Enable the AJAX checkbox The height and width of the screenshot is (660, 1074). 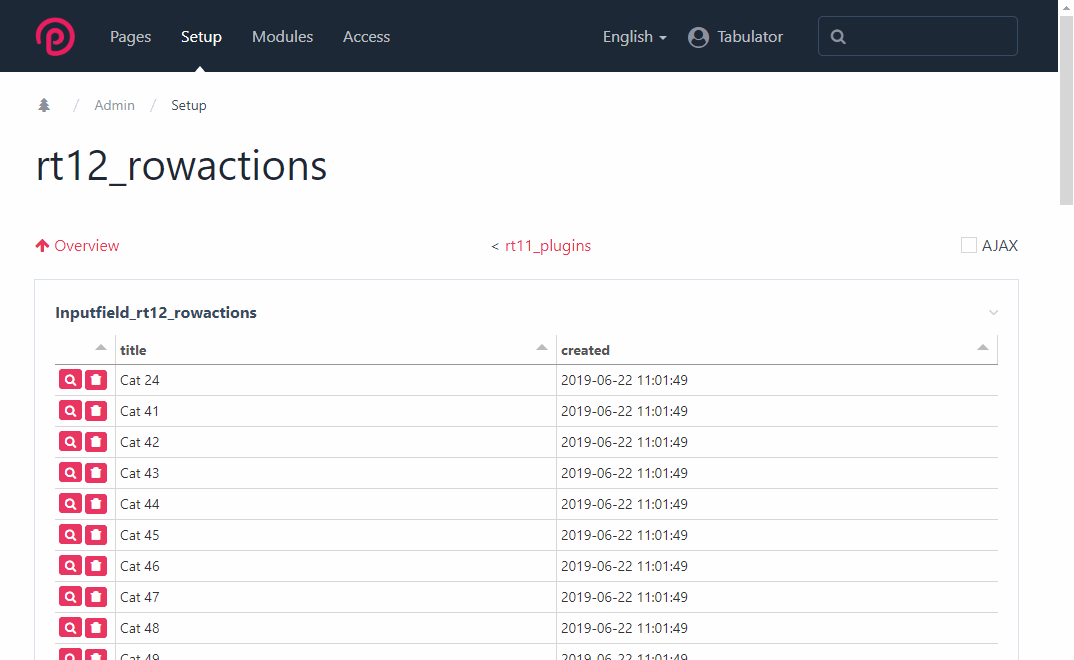(x=968, y=245)
